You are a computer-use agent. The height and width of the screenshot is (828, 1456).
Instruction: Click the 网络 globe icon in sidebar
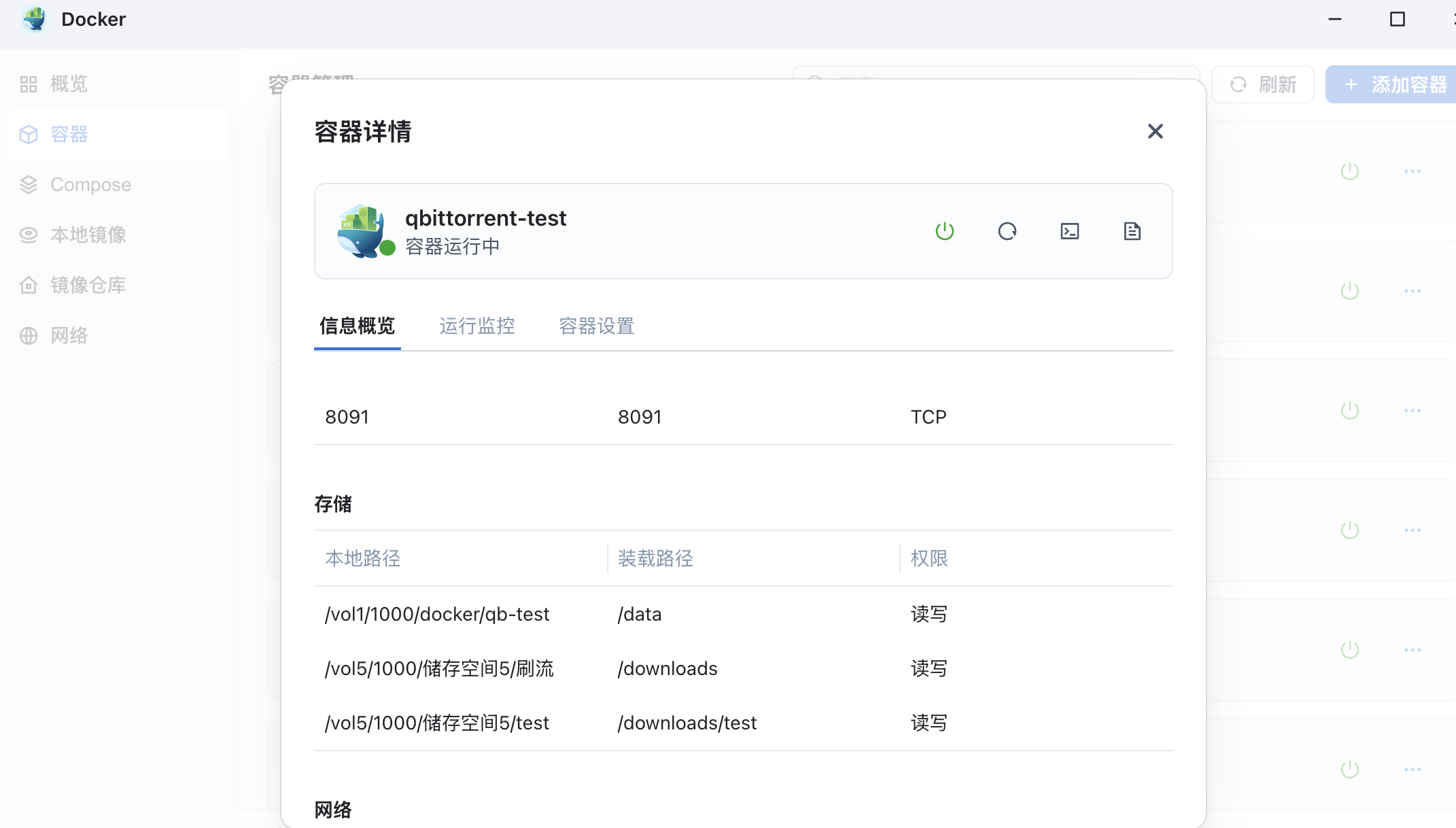pos(29,336)
